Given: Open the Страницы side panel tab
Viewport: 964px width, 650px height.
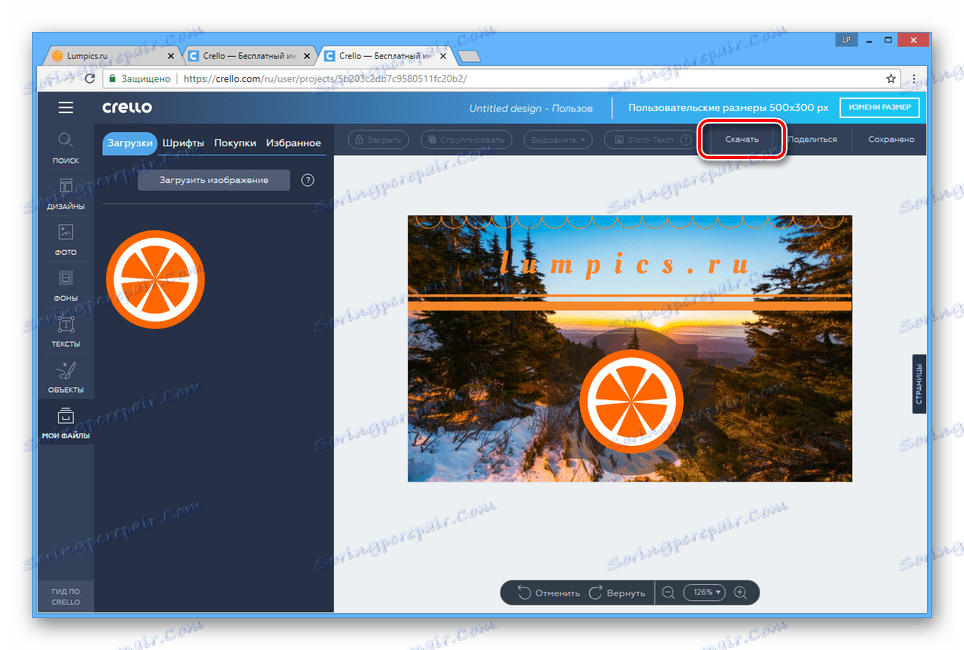Looking at the screenshot, I should [919, 384].
